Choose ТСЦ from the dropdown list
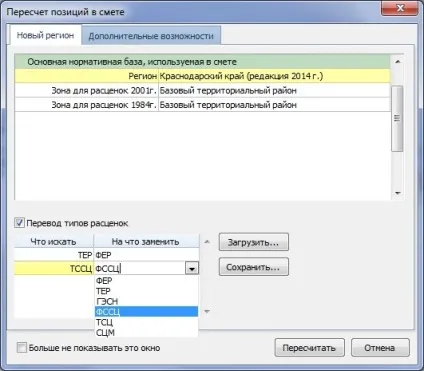424x371 pixels. [146, 322]
